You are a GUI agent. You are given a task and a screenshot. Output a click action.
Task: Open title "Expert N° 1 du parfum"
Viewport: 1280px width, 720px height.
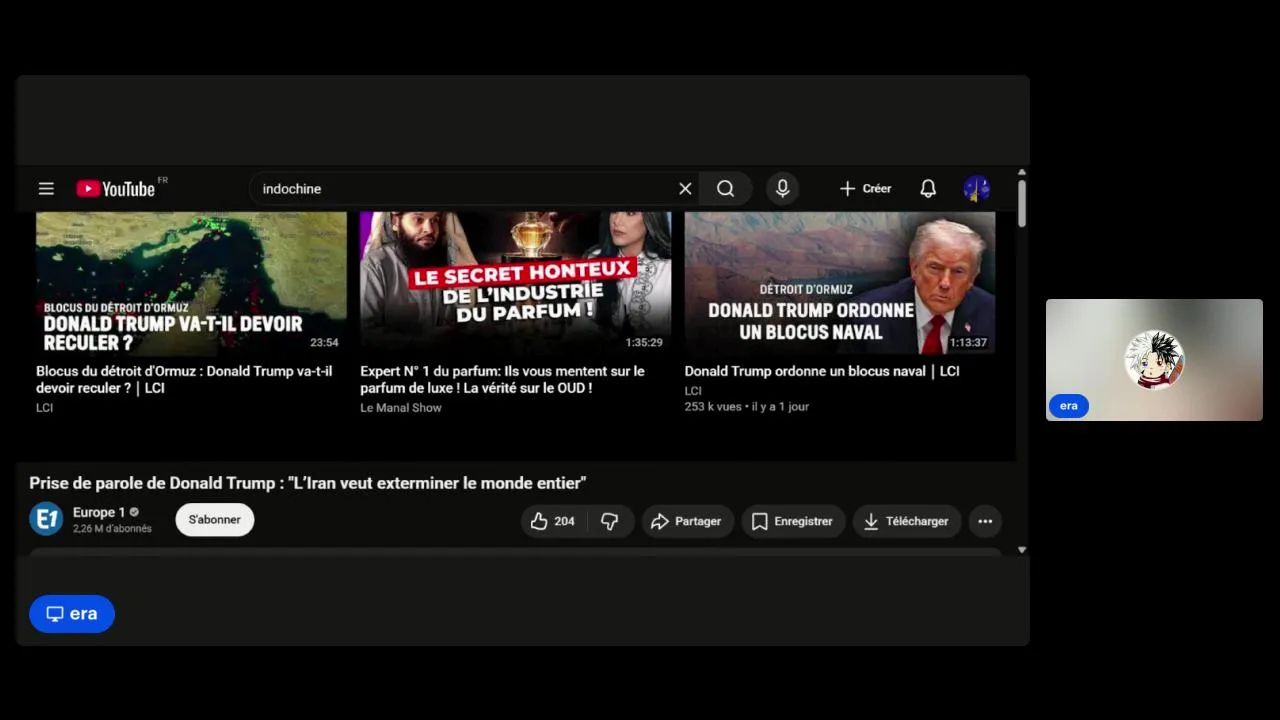(502, 379)
